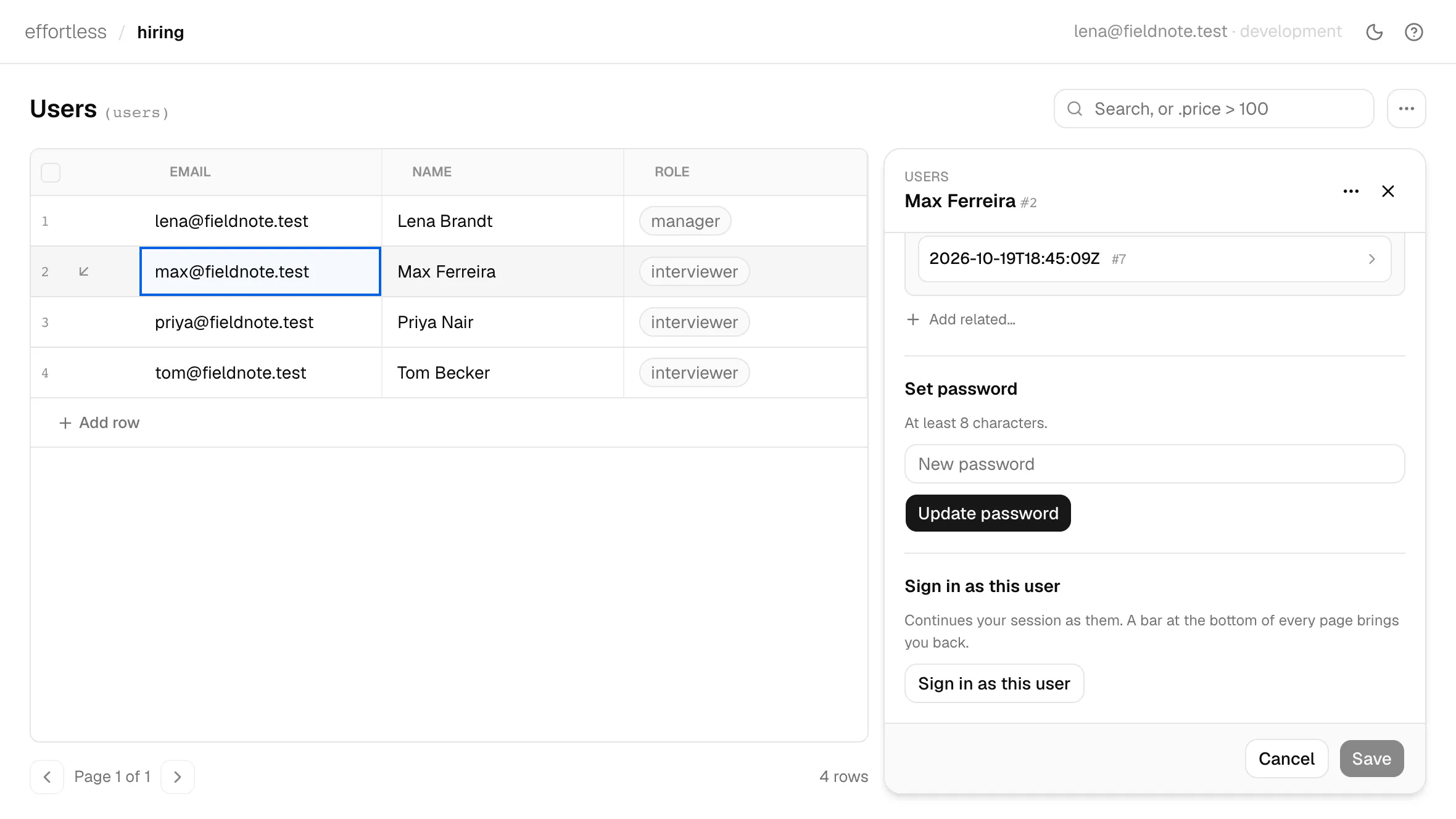
Task: Select the Lena Brandt name cell
Action: click(502, 221)
